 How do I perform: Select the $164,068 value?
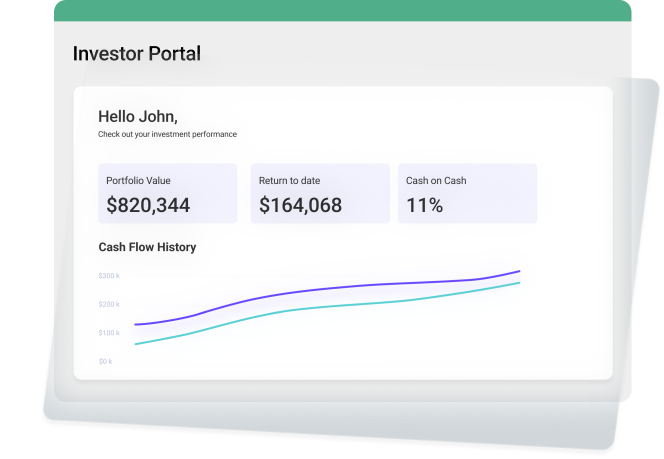pos(300,205)
